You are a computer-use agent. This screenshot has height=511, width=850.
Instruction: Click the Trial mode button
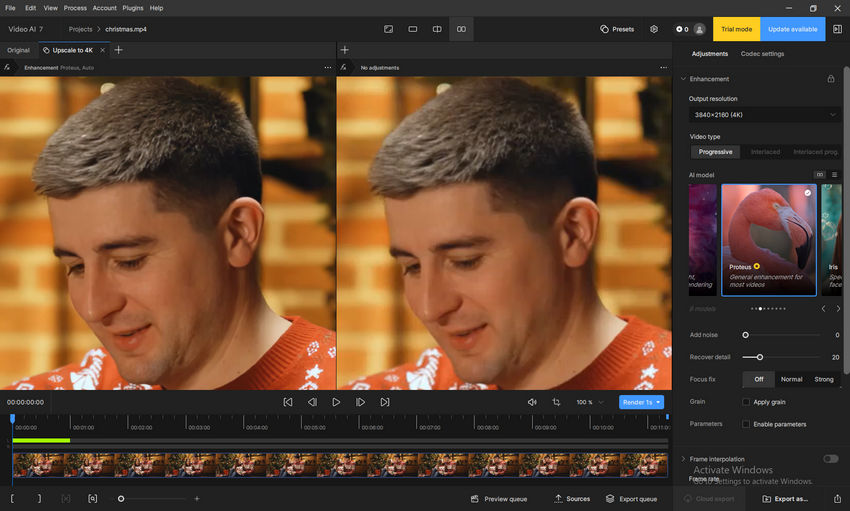click(x=736, y=29)
